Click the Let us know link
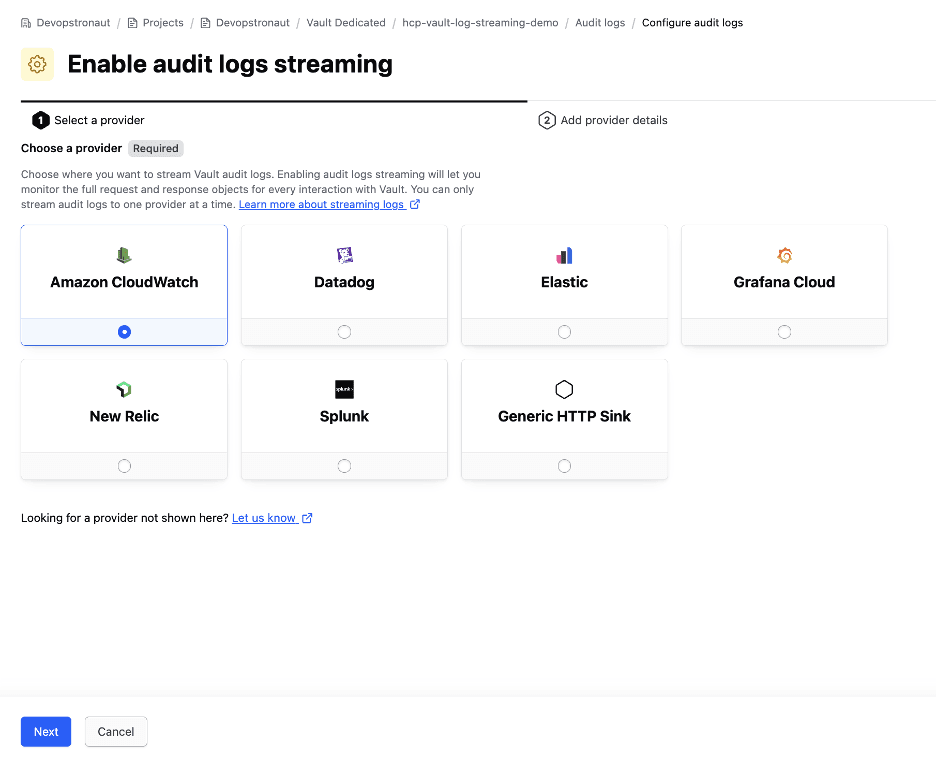 (x=266, y=518)
